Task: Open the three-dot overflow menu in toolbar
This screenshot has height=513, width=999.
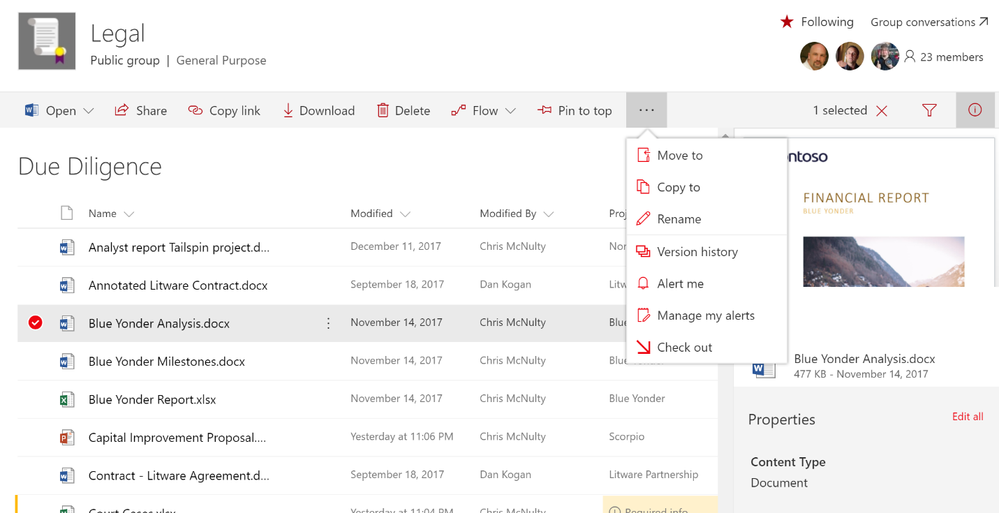Action: (x=647, y=110)
